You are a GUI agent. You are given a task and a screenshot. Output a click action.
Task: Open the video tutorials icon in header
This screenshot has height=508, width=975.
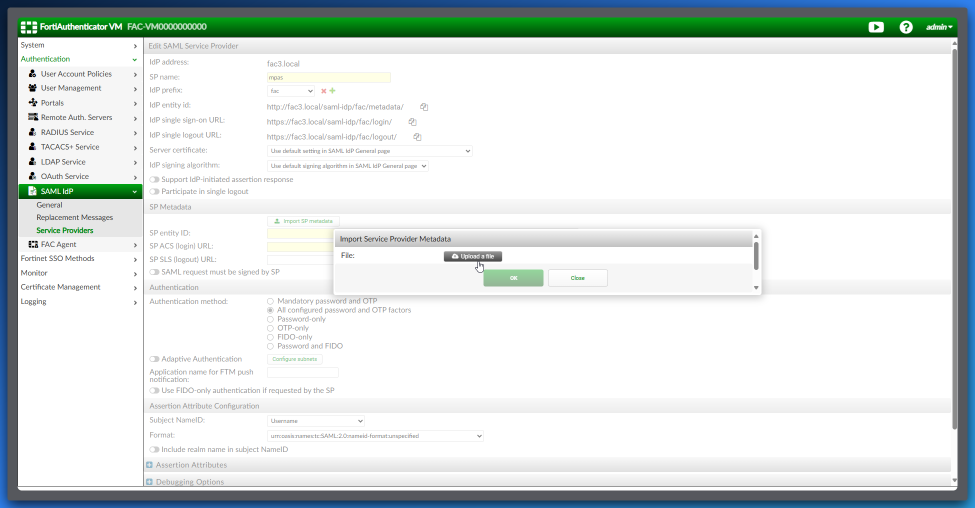click(876, 27)
